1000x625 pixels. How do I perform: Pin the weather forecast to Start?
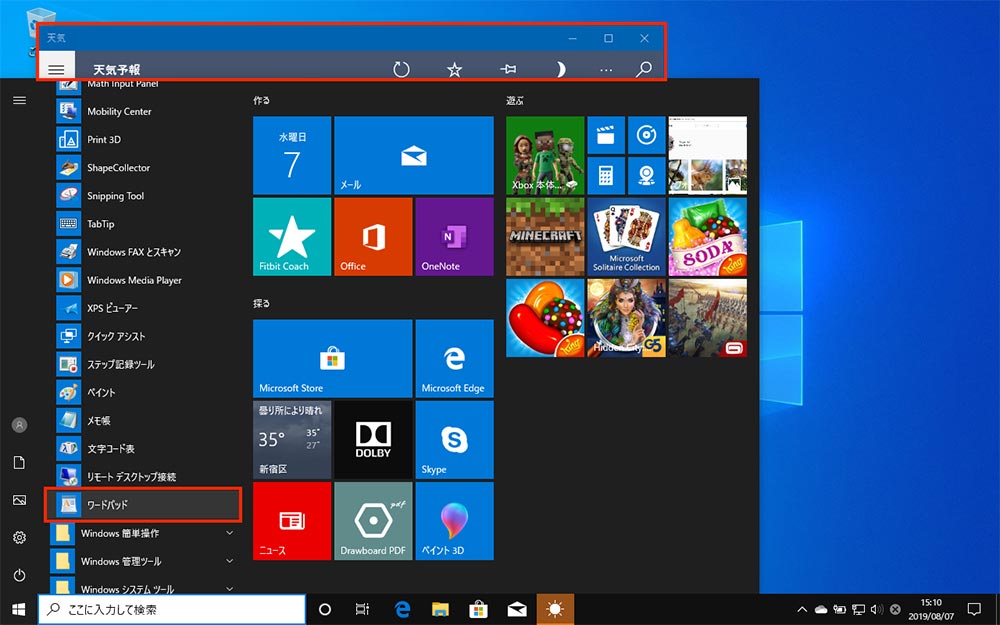pos(508,69)
